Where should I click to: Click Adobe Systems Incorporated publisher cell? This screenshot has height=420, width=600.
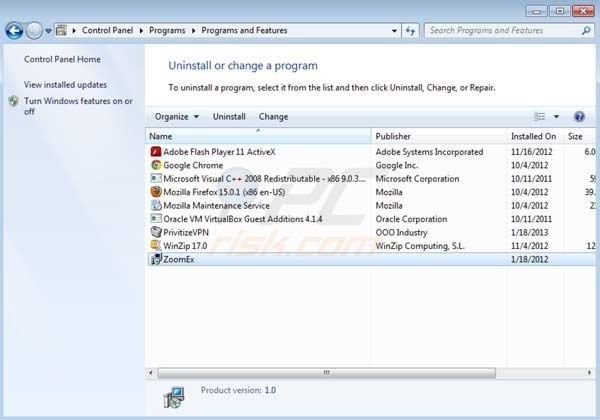point(429,152)
